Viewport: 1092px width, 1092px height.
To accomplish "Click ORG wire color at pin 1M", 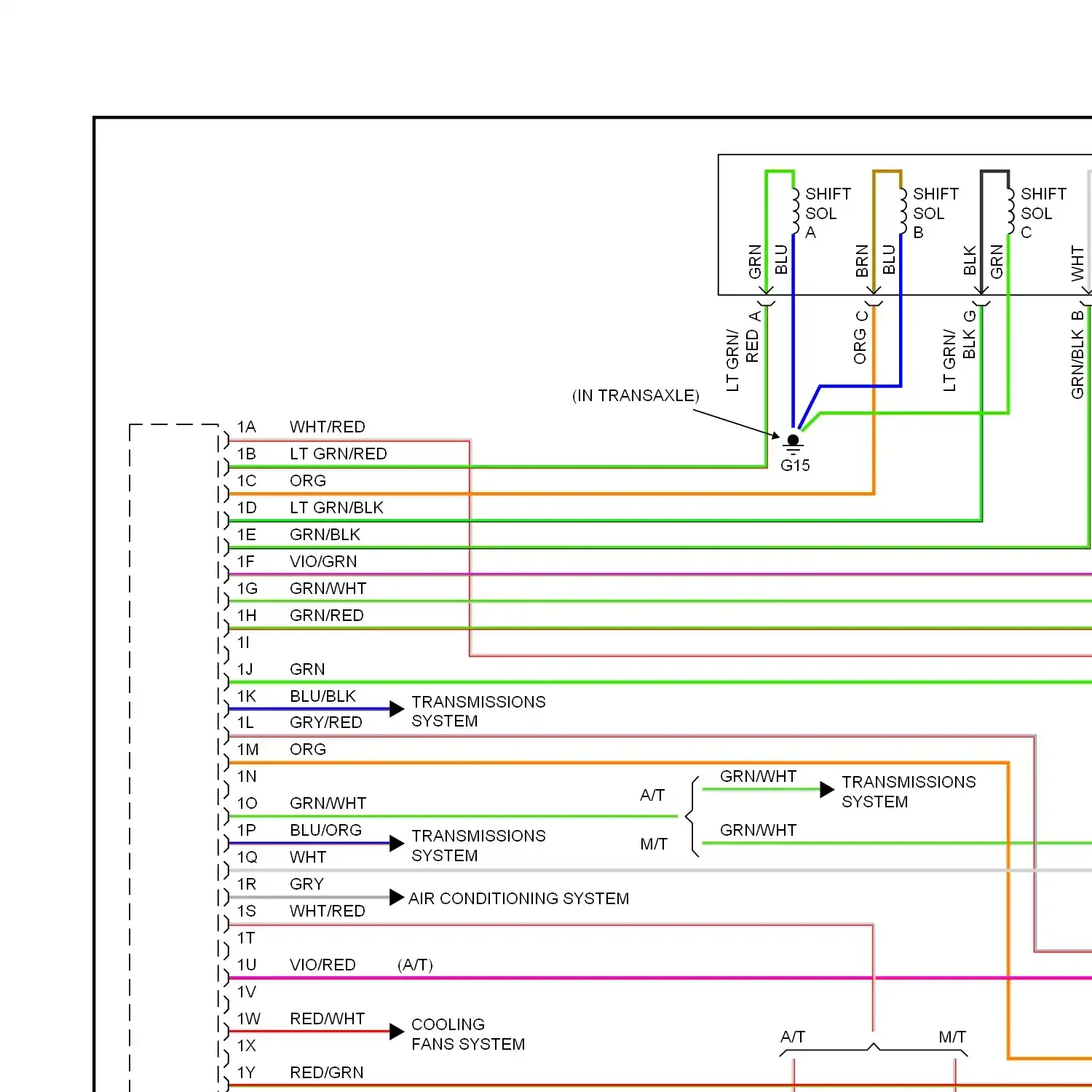I will [308, 750].
